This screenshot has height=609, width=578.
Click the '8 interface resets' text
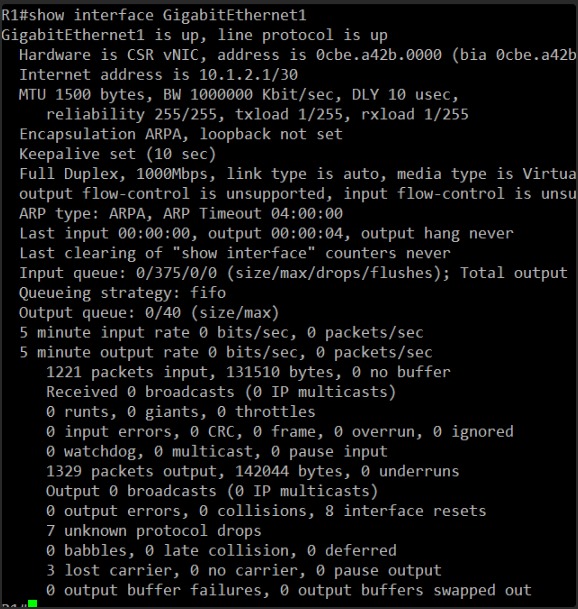click(406, 511)
